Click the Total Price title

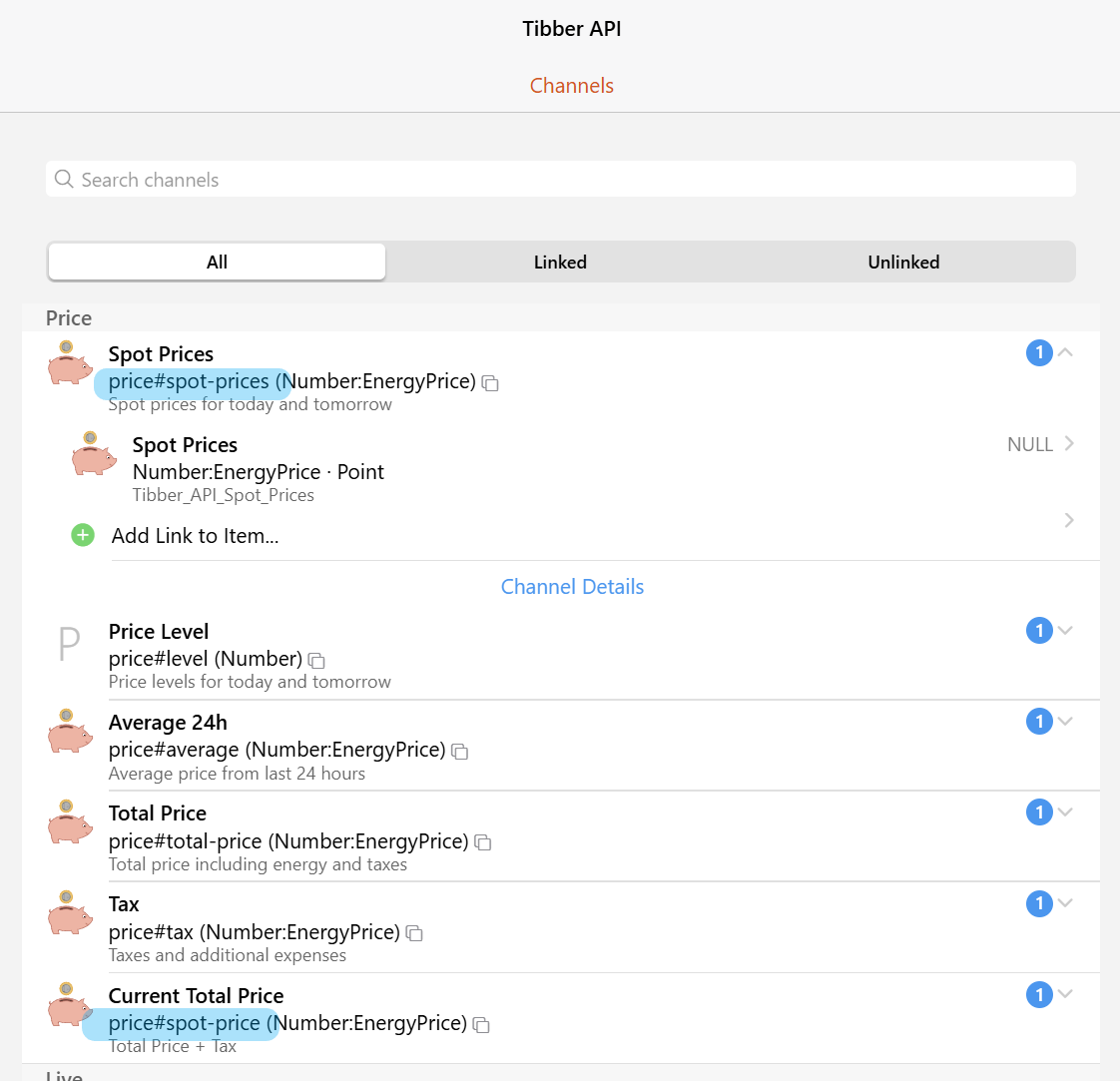point(157,813)
